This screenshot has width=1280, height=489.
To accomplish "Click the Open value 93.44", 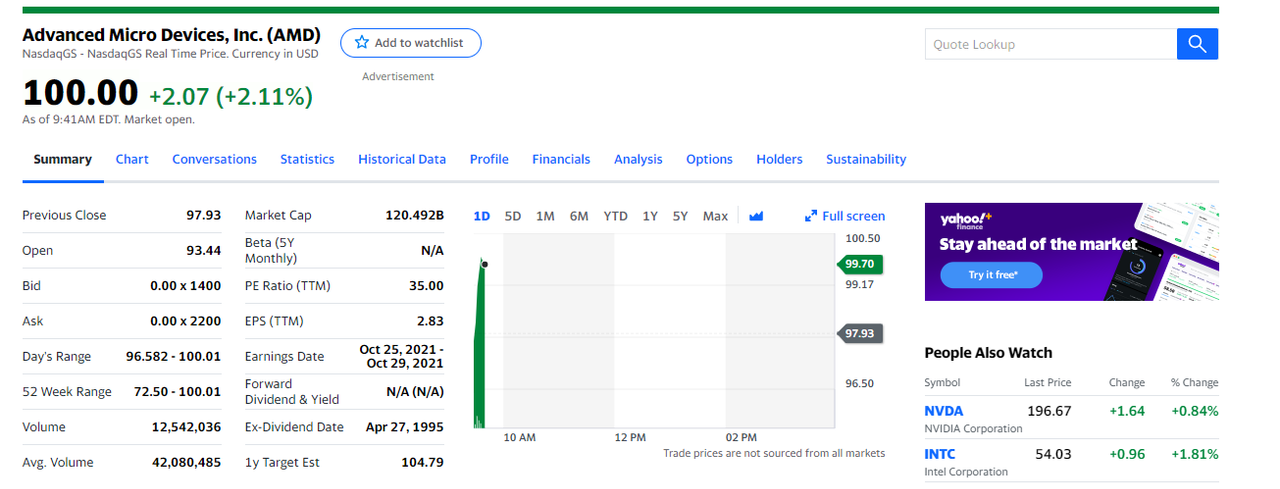I will pyautogui.click(x=204, y=250).
